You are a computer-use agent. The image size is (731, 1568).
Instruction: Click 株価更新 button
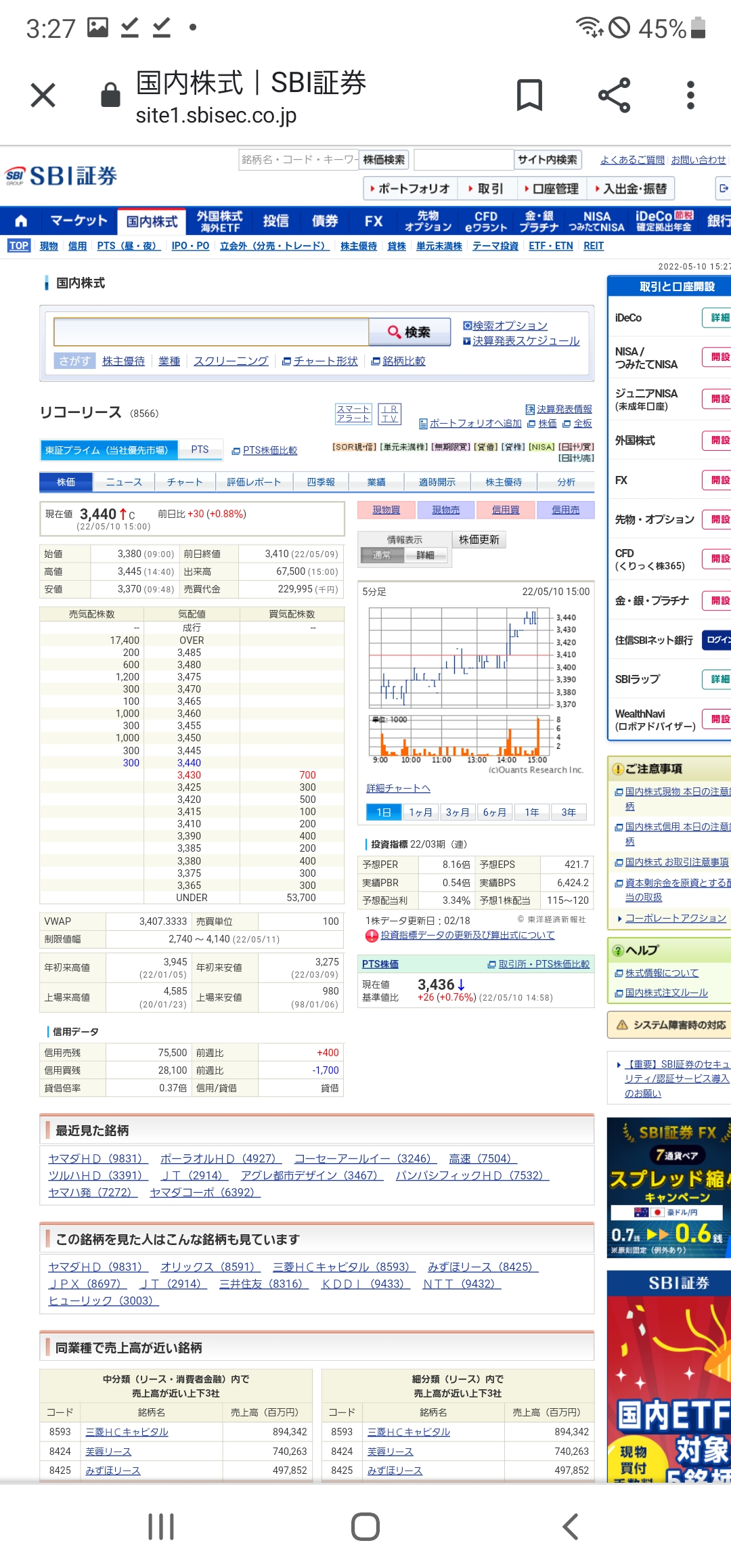479,540
